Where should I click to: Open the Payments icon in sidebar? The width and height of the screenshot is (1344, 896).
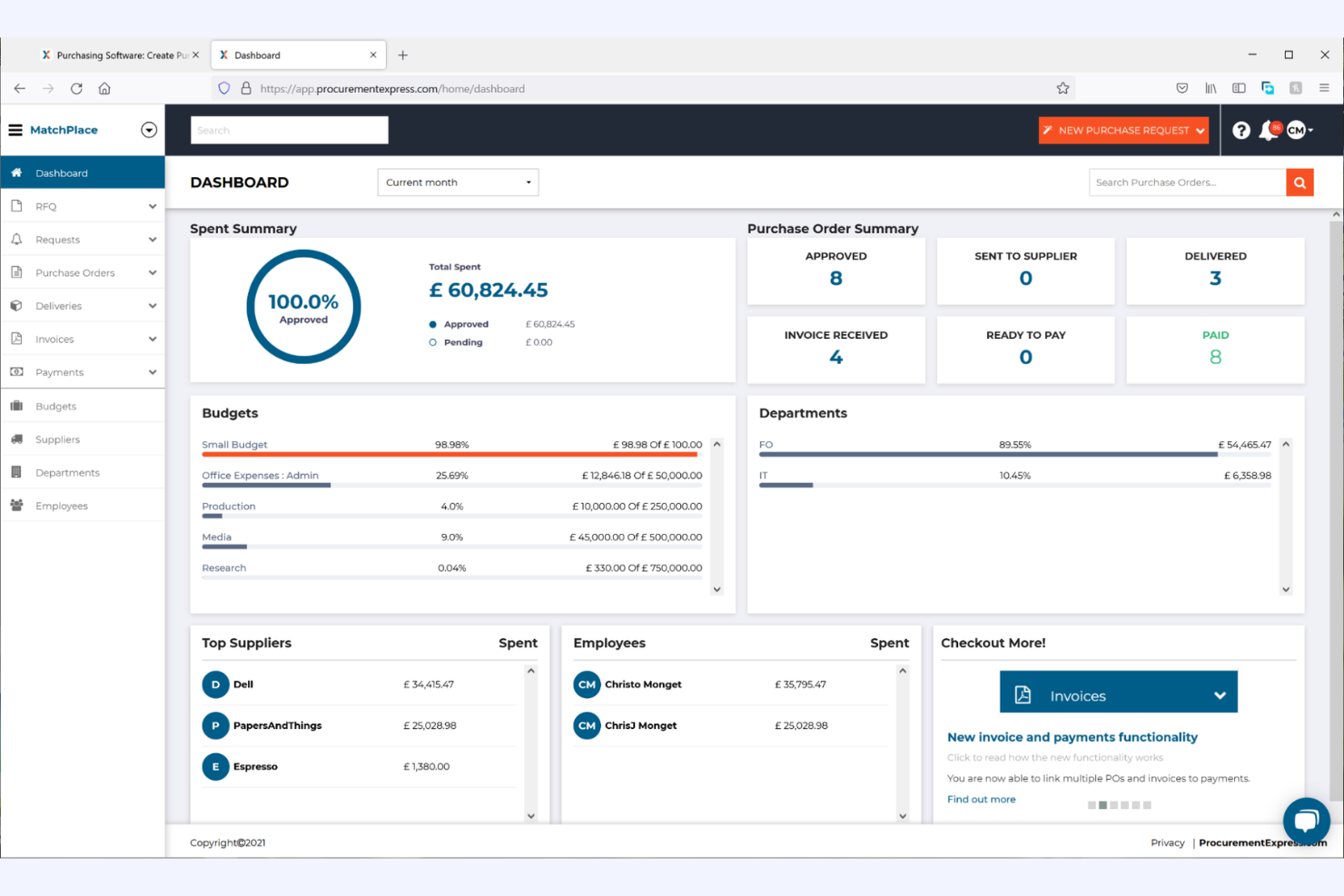coord(15,371)
